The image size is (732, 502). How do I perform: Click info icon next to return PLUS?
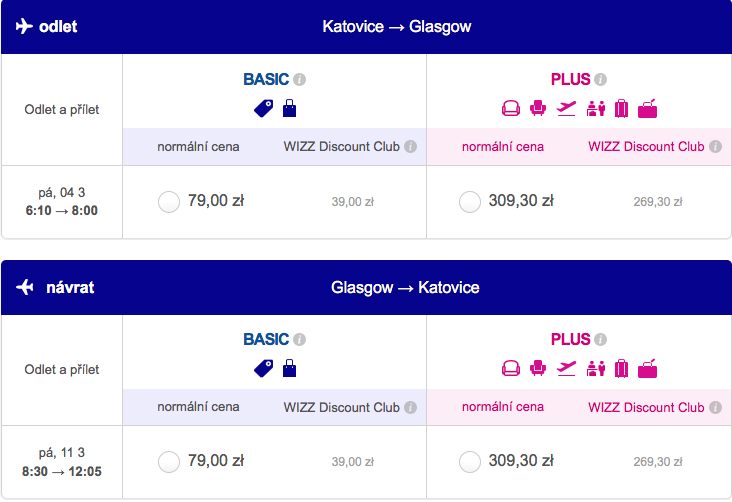click(x=601, y=339)
